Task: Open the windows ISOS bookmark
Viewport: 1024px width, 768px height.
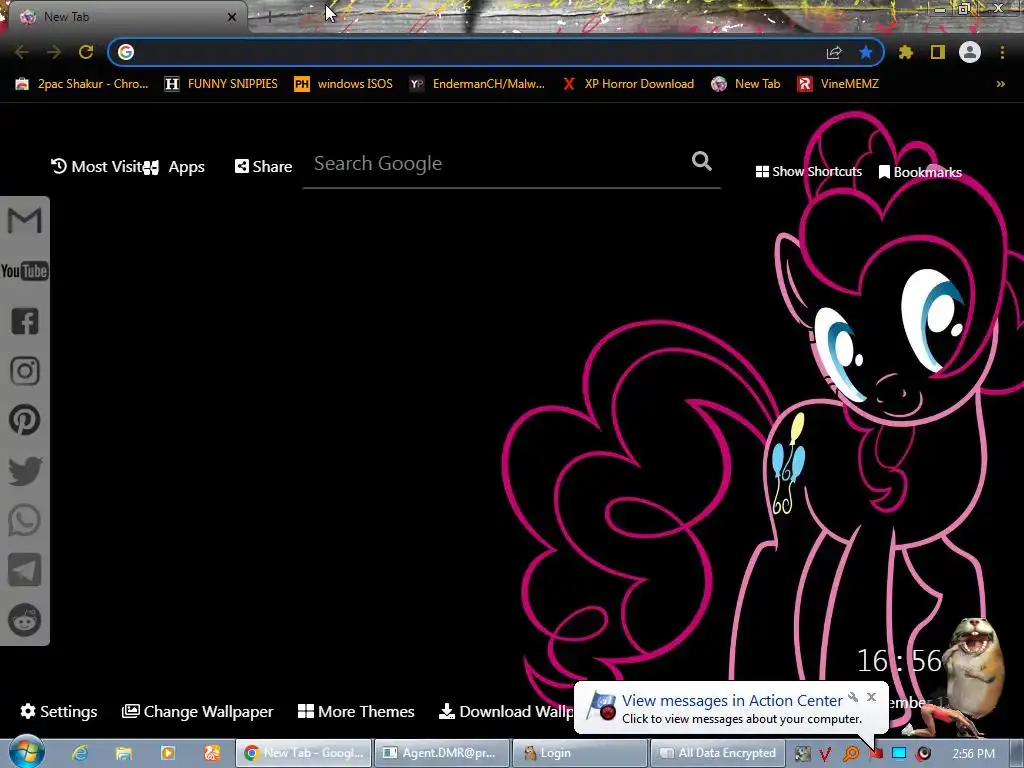Action: 344,84
